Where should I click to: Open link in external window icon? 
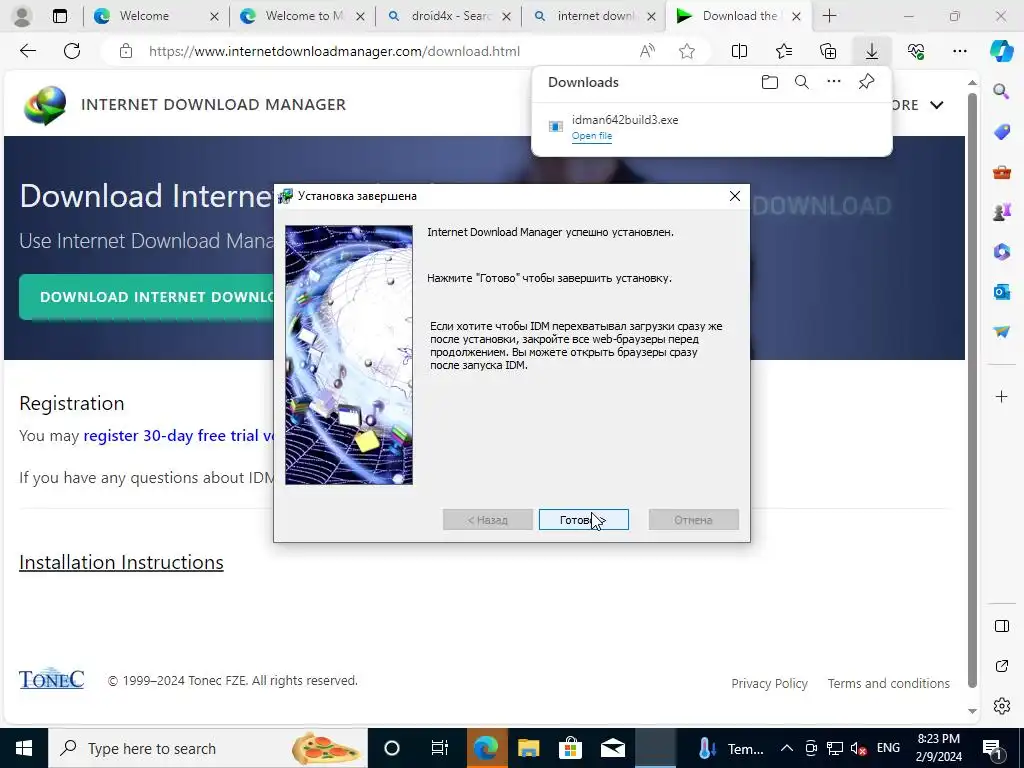click(x=1001, y=666)
